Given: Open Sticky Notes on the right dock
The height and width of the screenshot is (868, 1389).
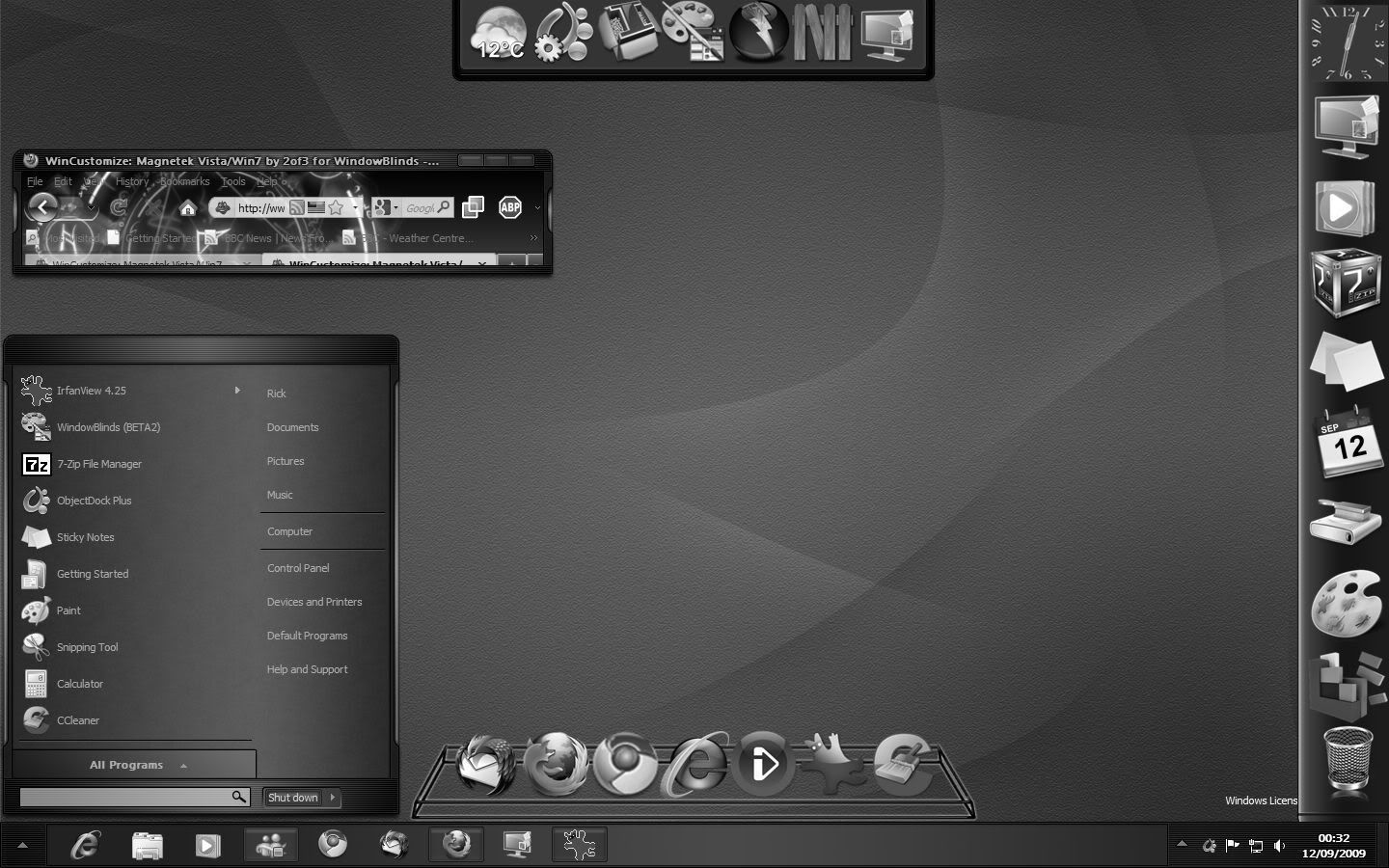Looking at the screenshot, I should click(1347, 362).
